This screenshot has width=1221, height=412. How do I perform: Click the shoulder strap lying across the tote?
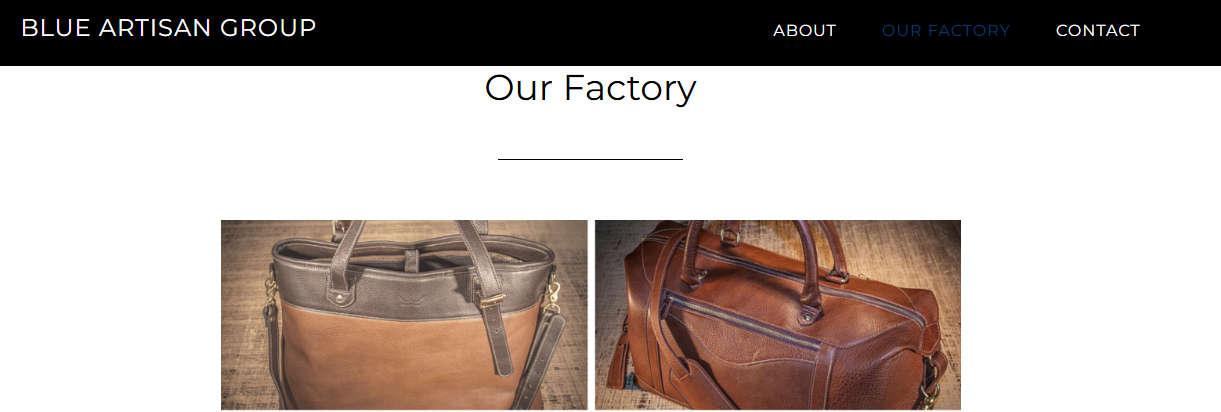click(540, 355)
